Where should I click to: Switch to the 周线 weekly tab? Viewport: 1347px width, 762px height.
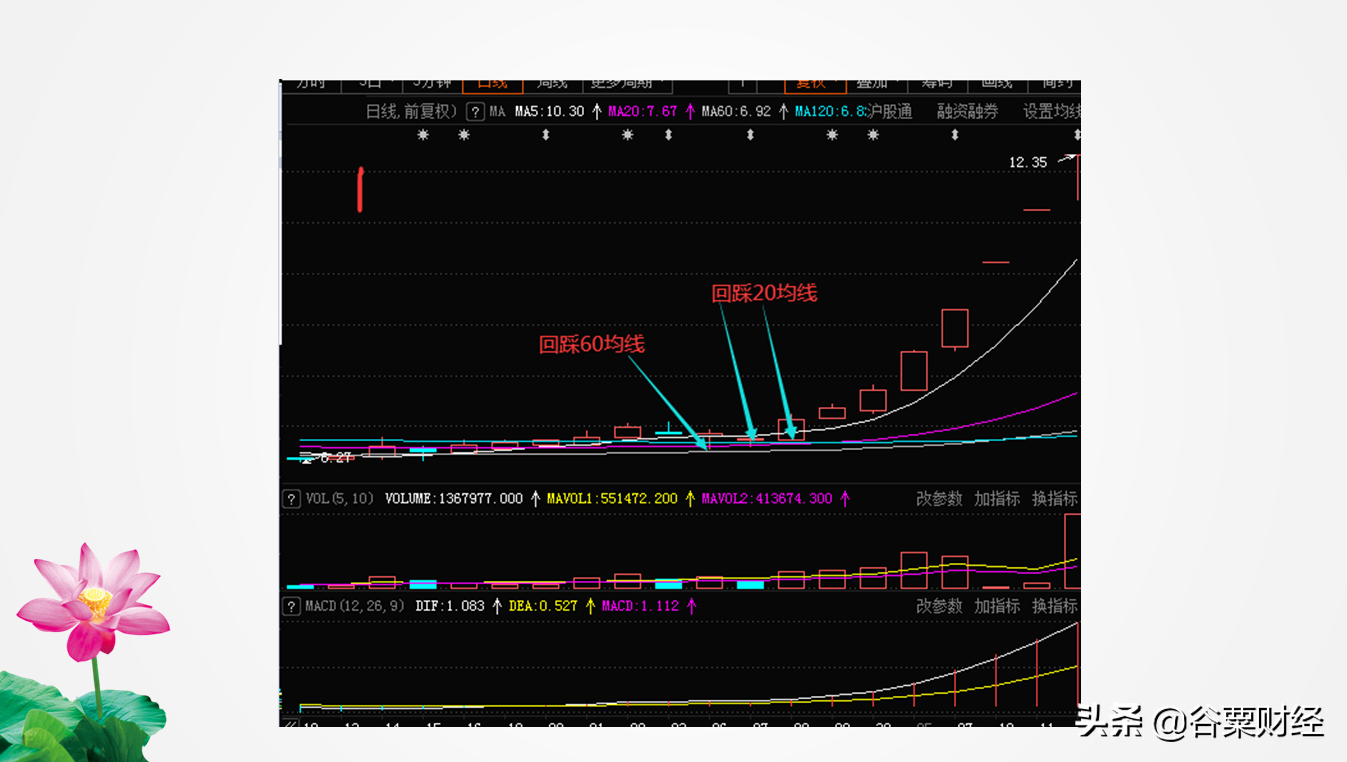(x=552, y=84)
